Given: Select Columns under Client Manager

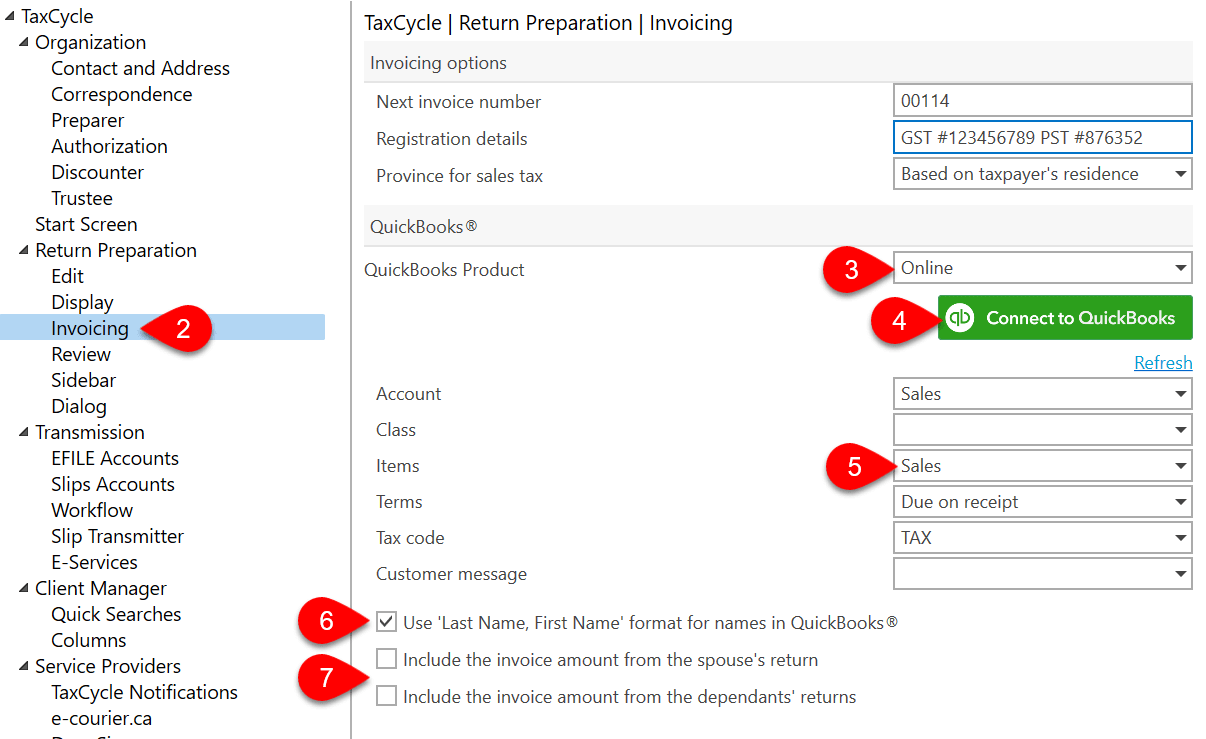Looking at the screenshot, I should coord(89,640).
